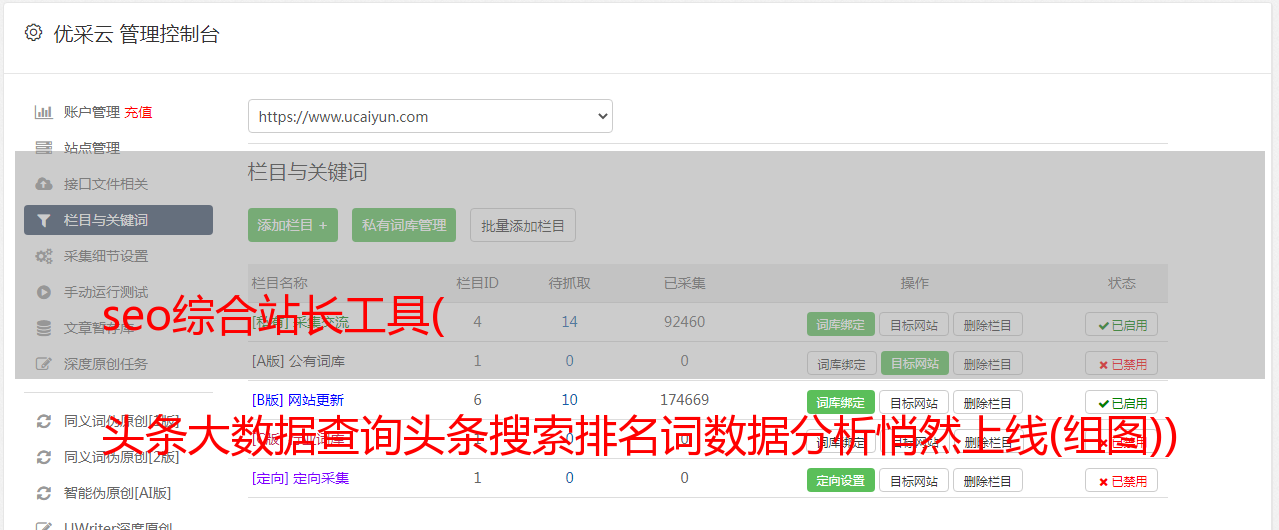This screenshot has height=530, width=1279.
Task: Click 目标网站 for 公有词库 row
Action: coord(914,363)
